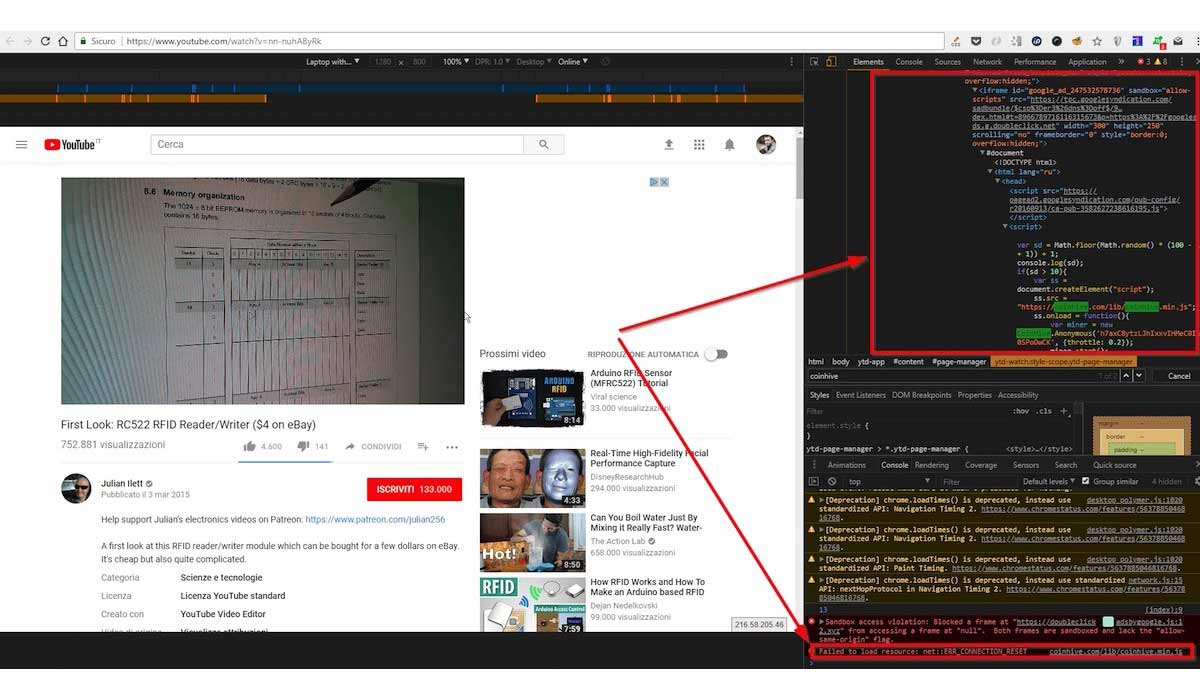Reload the page with browser refresh icon
This screenshot has height=700, width=1200.
click(46, 41)
